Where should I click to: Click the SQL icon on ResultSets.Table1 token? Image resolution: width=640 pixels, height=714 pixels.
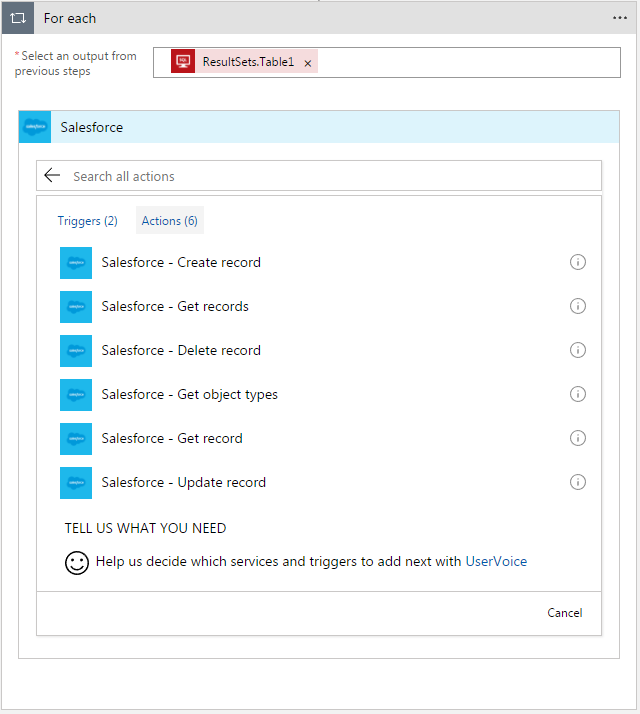point(183,61)
